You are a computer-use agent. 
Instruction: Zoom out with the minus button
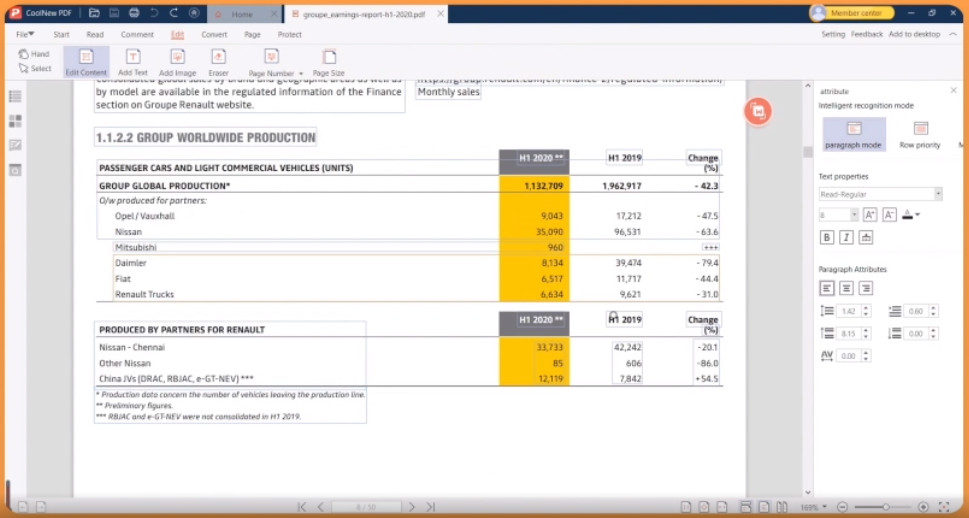coord(842,507)
